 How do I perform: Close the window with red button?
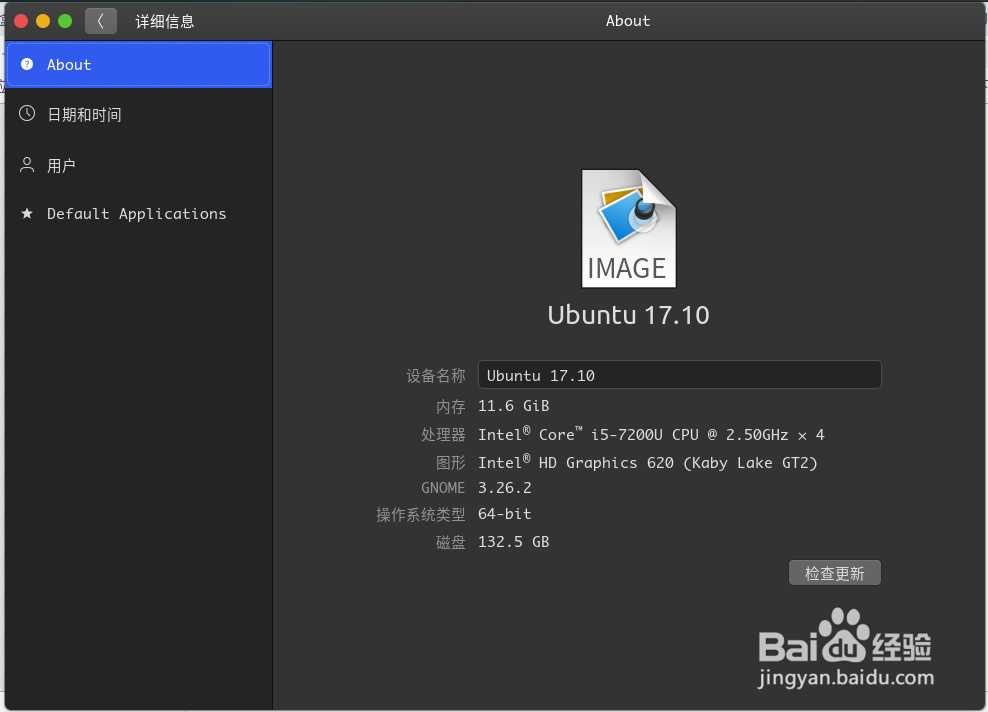pyautogui.click(x=21, y=21)
